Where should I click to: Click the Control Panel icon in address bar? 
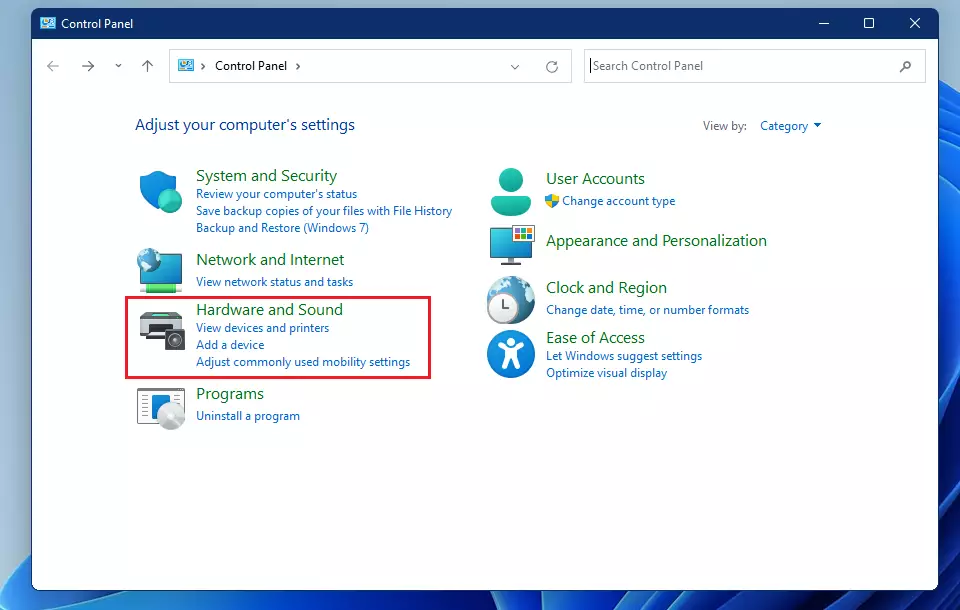(186, 65)
